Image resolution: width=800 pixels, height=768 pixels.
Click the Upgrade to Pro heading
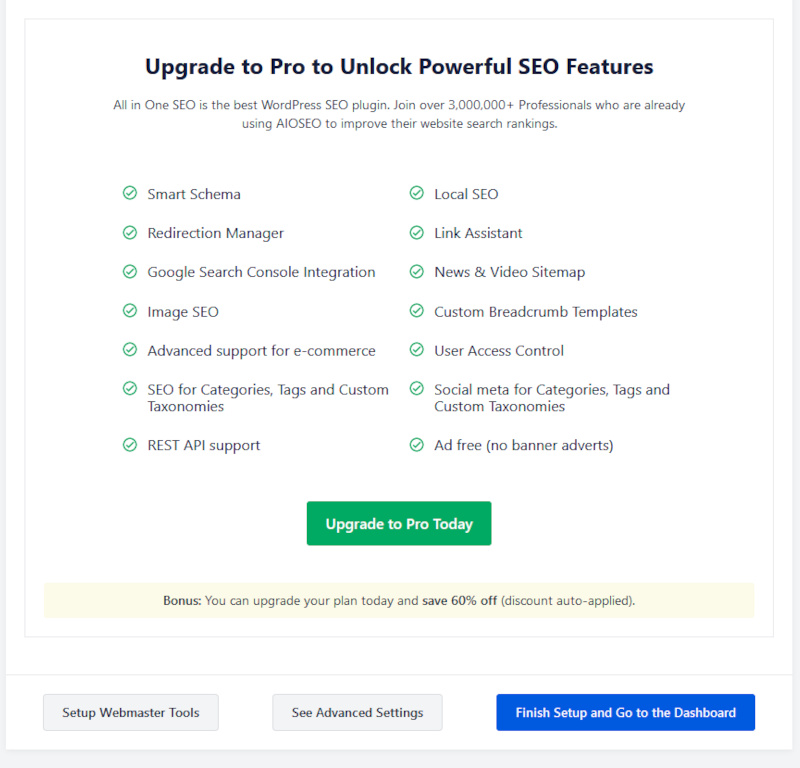click(399, 67)
